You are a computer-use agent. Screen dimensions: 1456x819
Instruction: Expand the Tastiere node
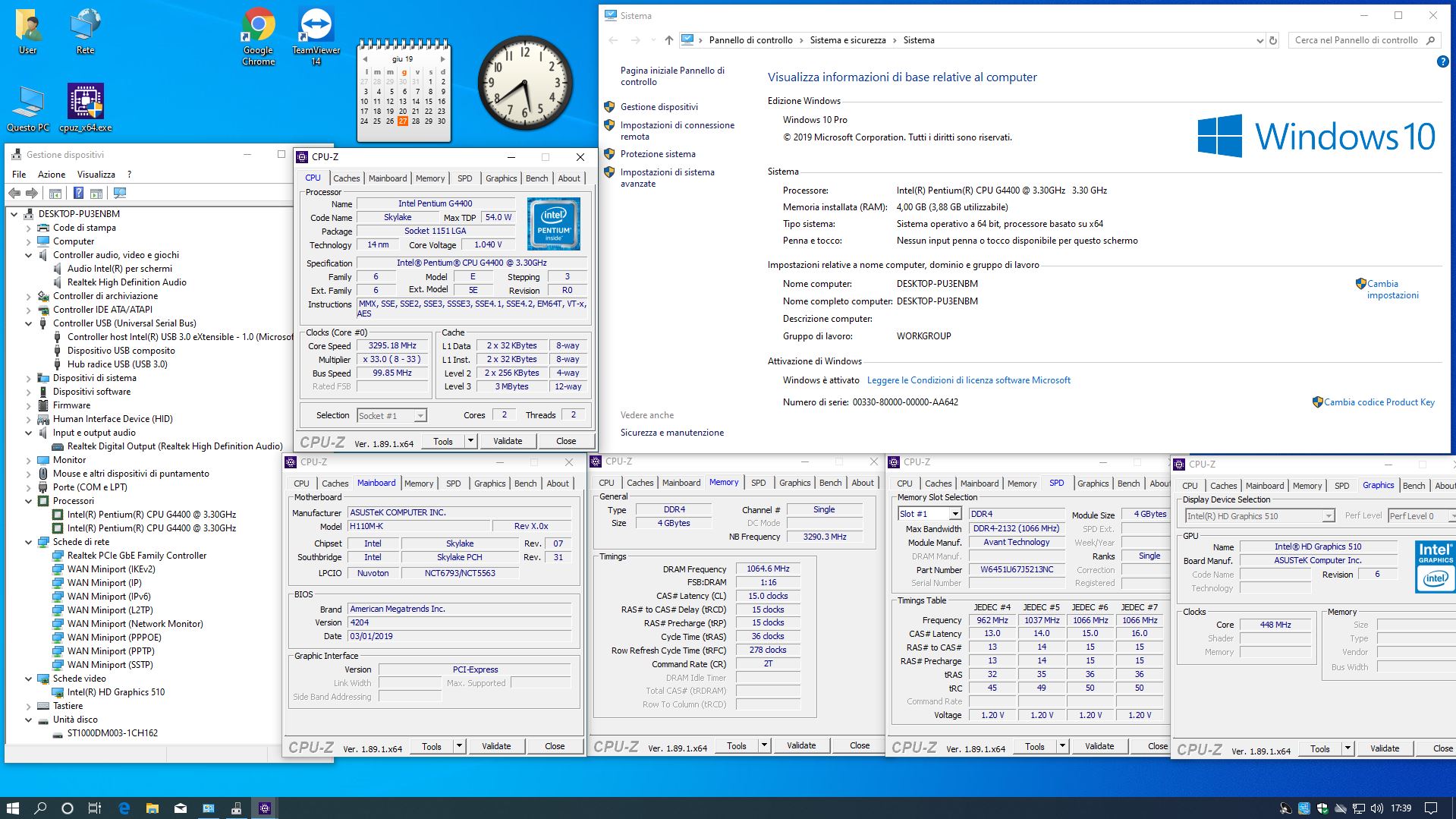click(29, 706)
